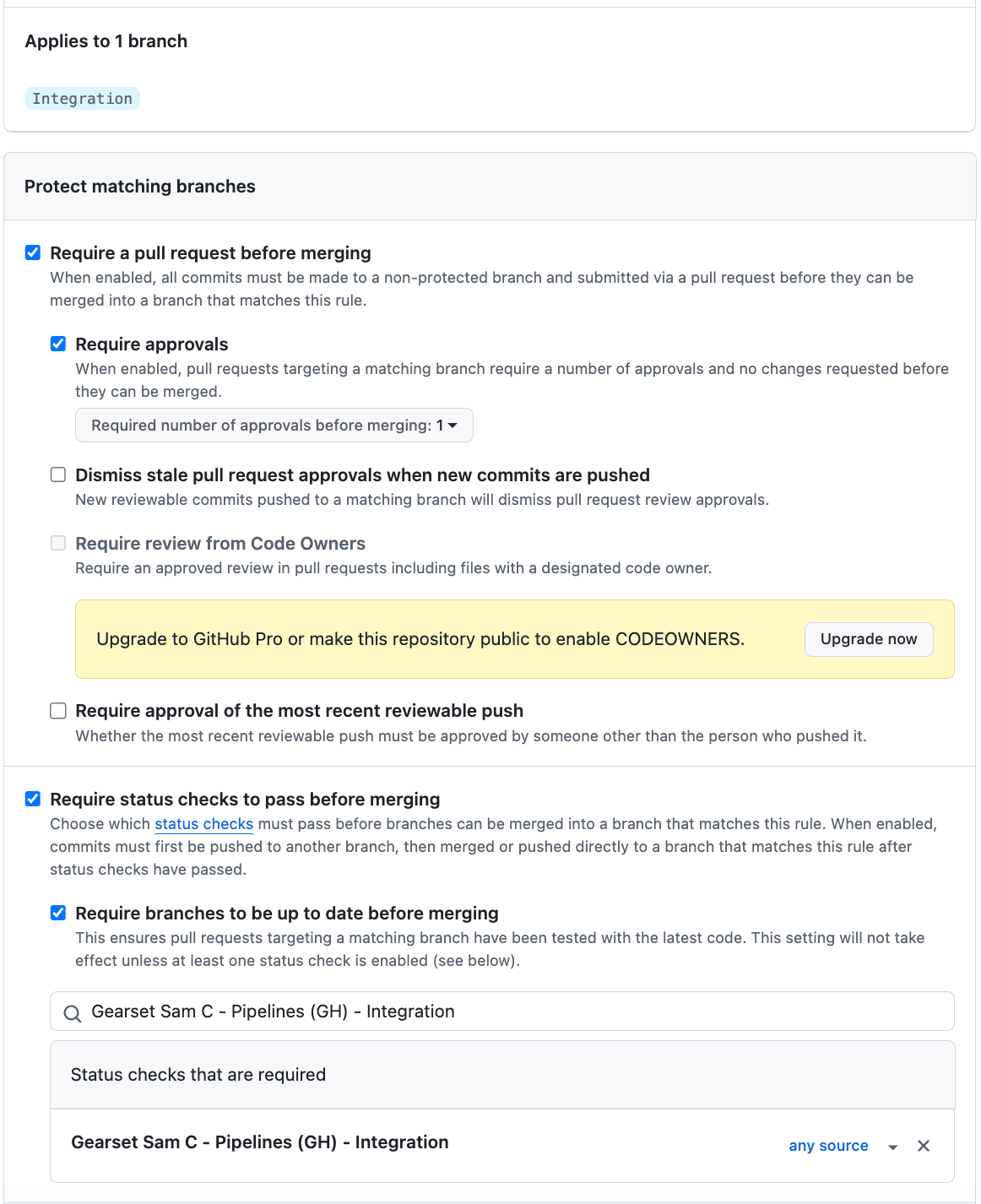Click the status checks search input field
The width and height of the screenshot is (981, 1204).
(507, 1011)
